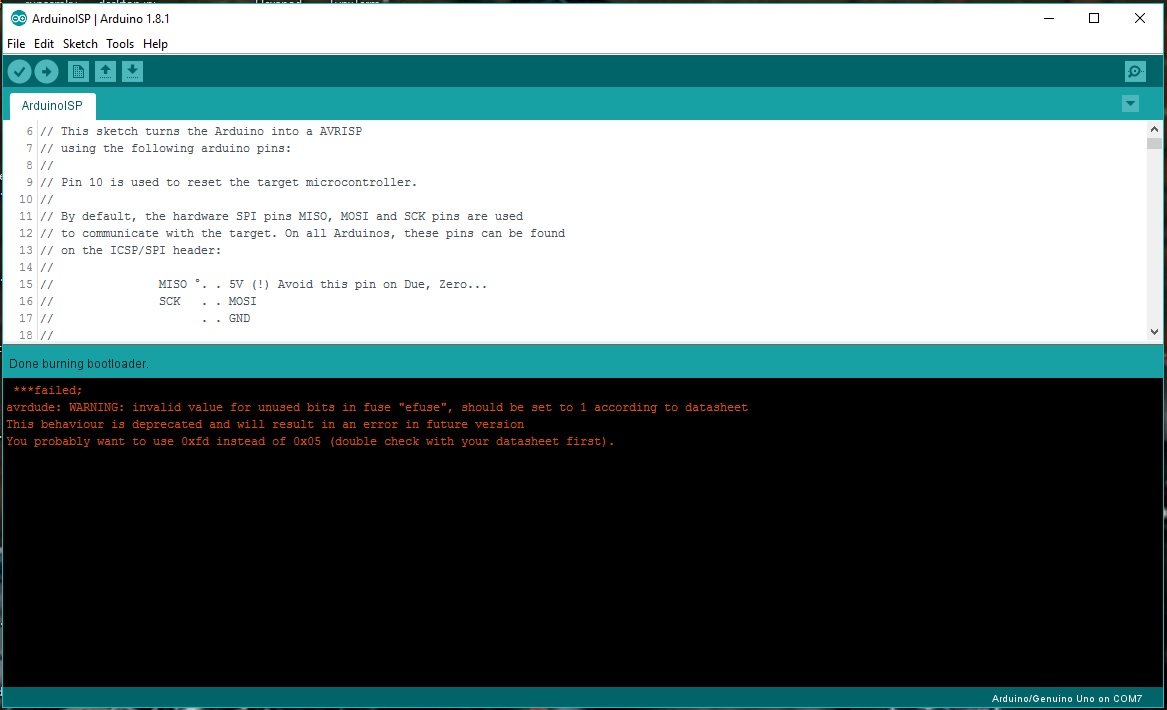Open the Serial Monitor magnifier icon
The image size is (1167, 710).
(1134, 71)
